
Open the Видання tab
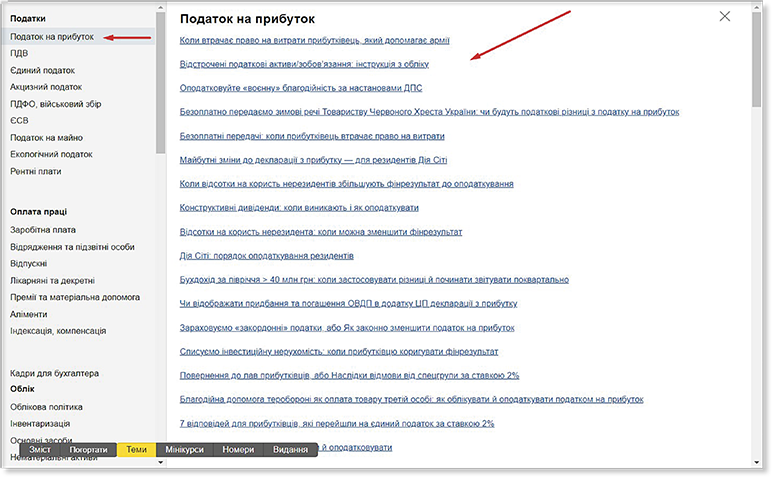tap(290, 450)
